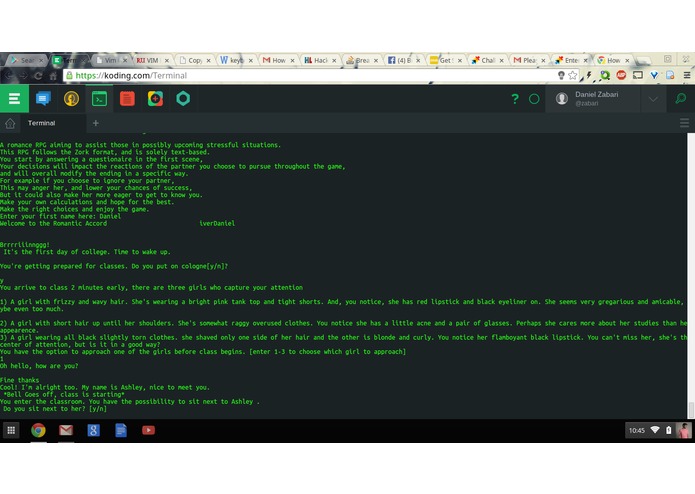Click the home icon left of Terminal tab
This screenshot has width=695, height=494.
pyautogui.click(x=10, y=123)
